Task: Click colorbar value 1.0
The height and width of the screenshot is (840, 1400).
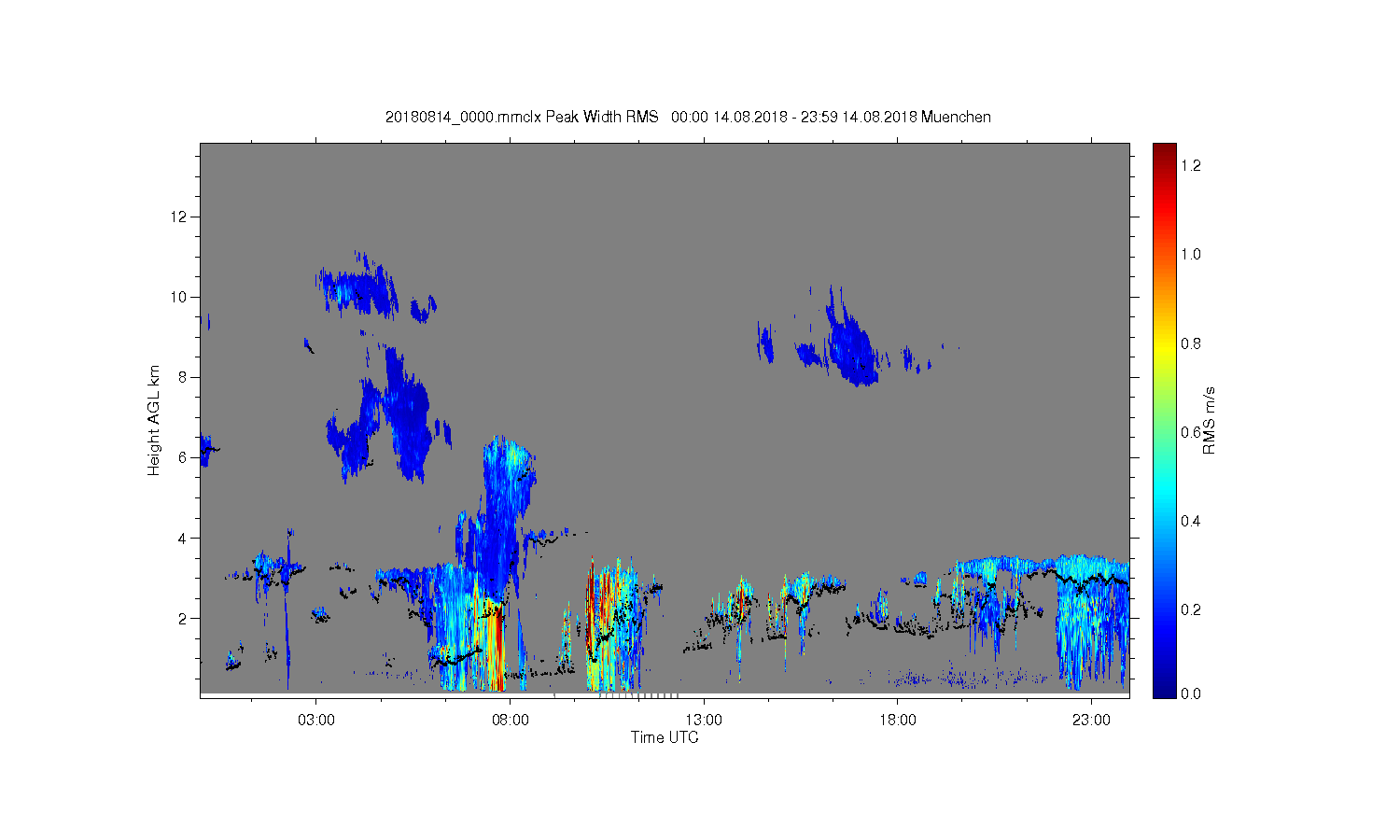Action: tap(1191, 254)
